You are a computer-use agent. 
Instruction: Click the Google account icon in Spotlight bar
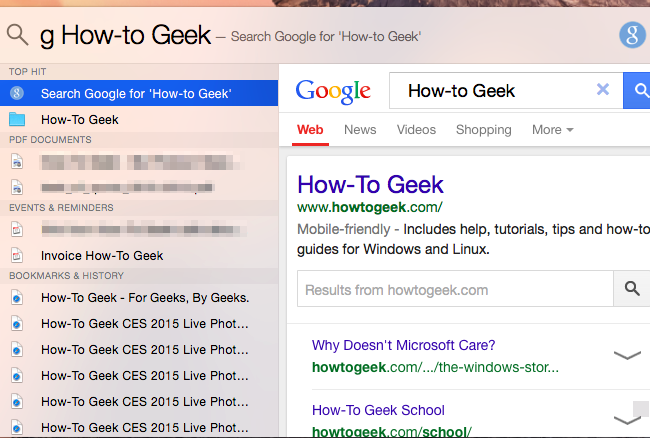click(x=631, y=35)
